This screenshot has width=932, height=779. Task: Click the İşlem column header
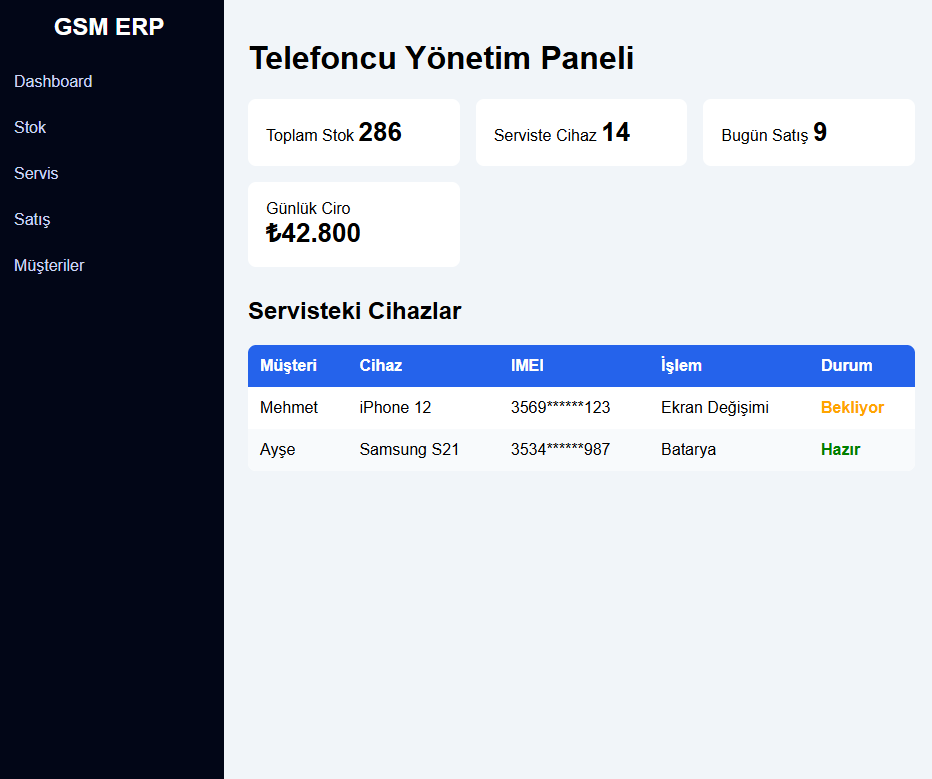click(x=681, y=366)
